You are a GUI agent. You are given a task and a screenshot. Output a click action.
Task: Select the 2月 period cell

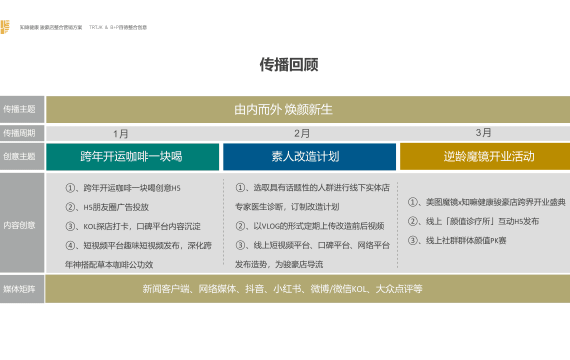(302, 133)
